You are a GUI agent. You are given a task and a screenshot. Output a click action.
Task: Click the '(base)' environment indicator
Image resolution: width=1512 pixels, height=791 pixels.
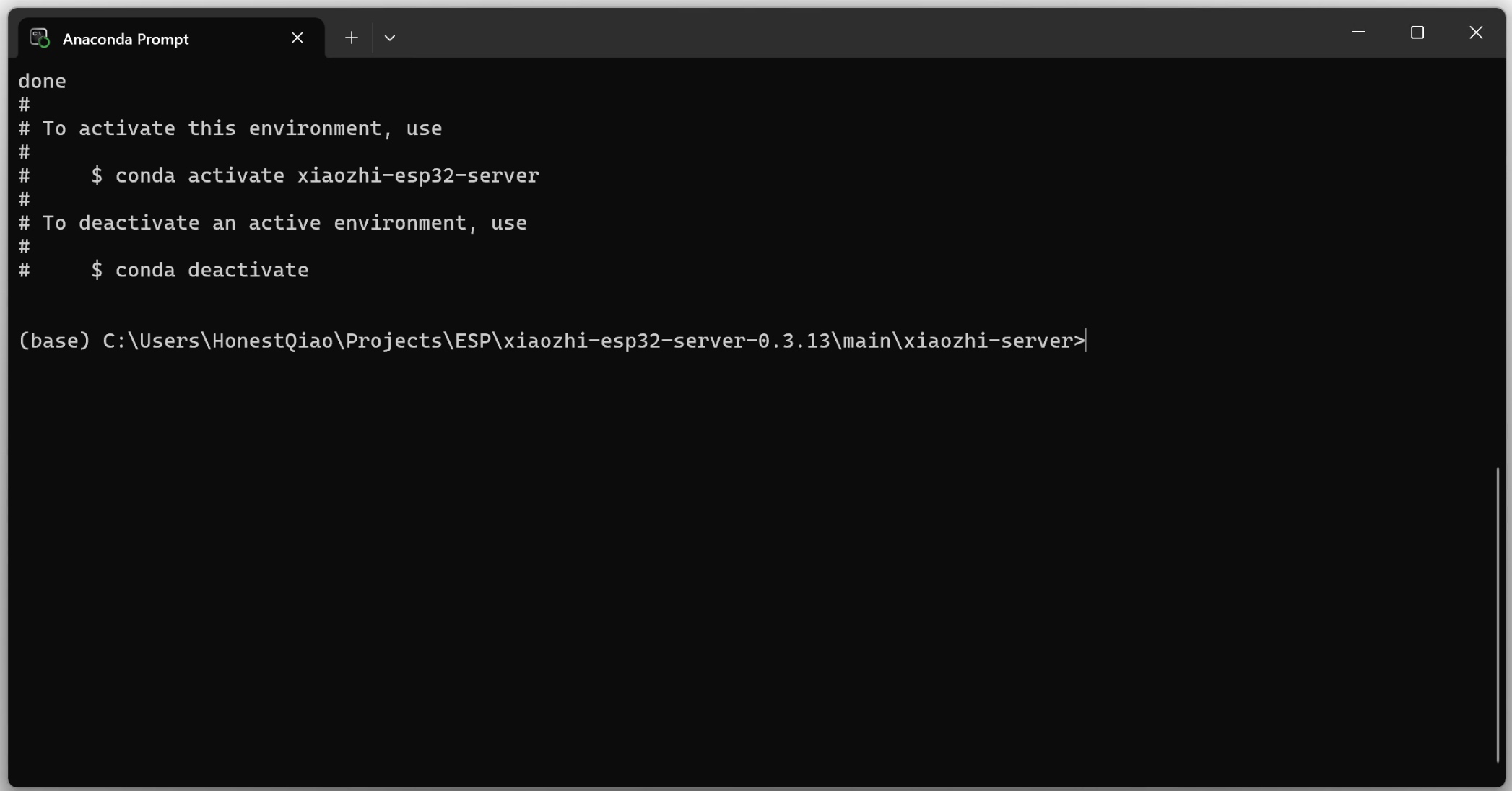click(54, 341)
